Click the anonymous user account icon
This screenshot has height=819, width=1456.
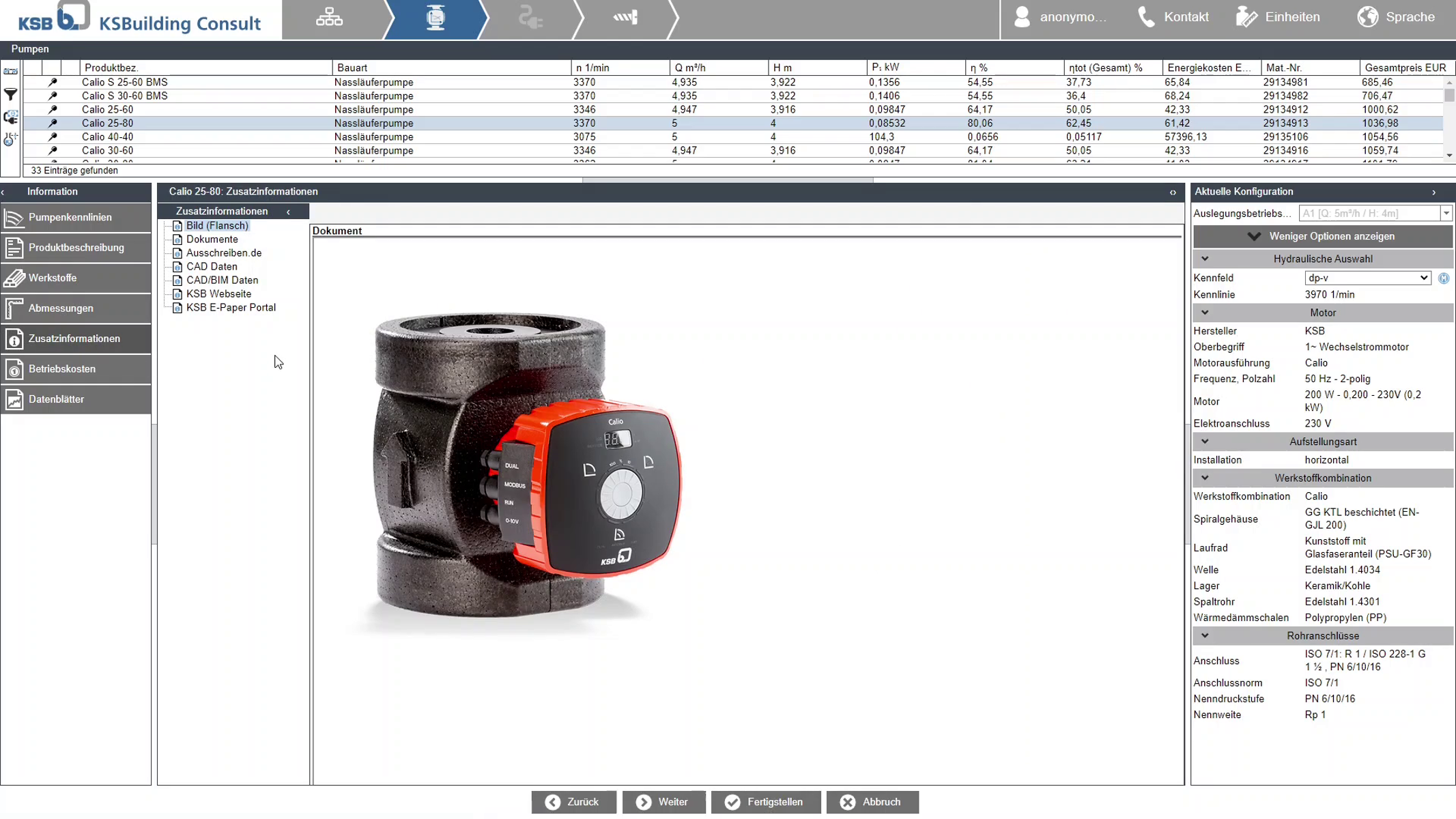(x=1021, y=17)
